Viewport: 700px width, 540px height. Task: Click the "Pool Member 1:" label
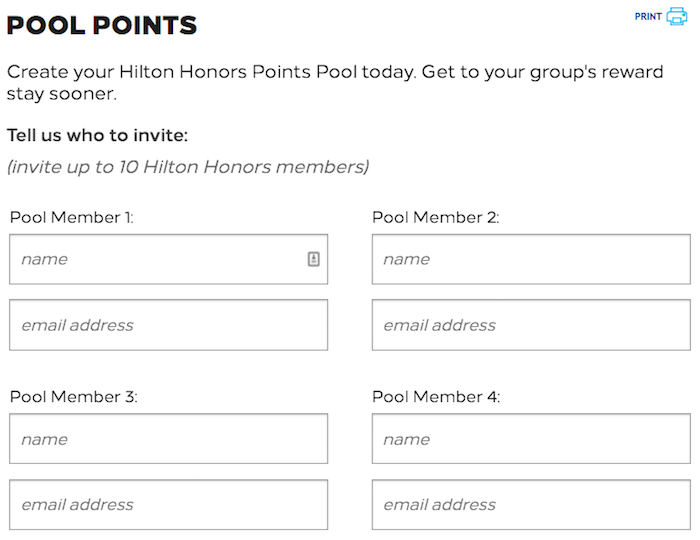(71, 217)
